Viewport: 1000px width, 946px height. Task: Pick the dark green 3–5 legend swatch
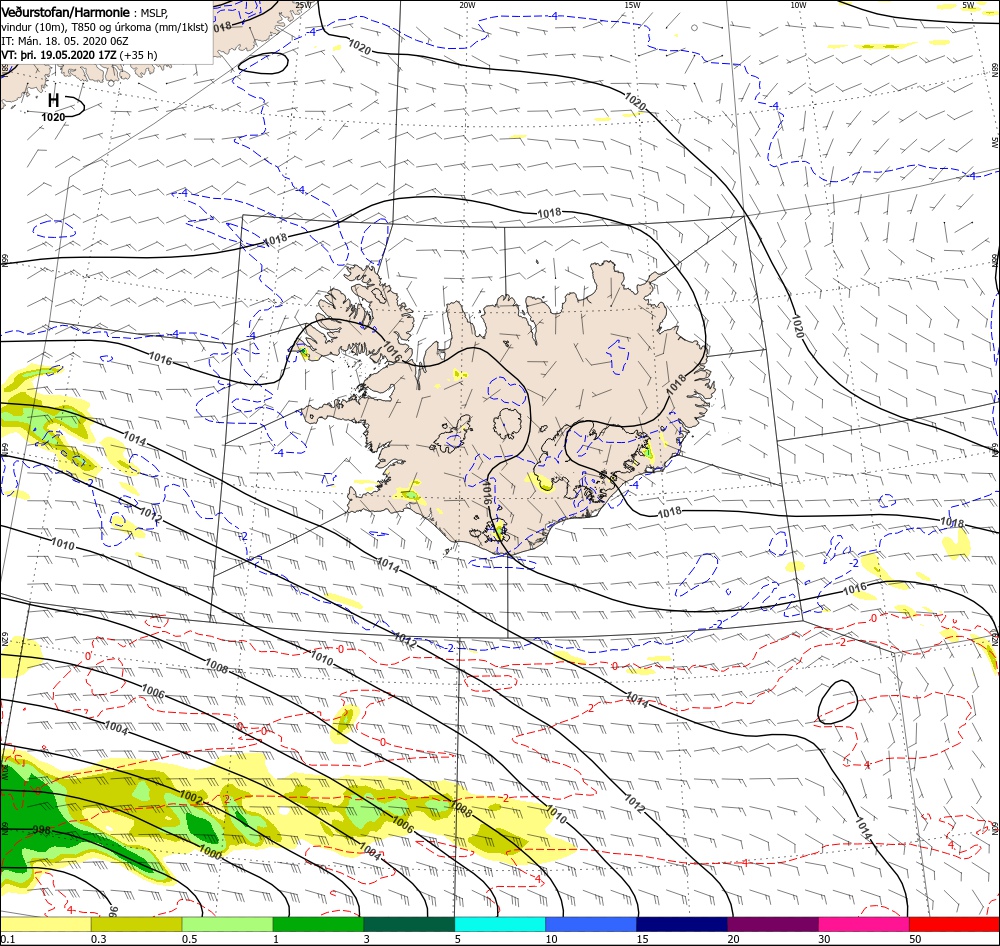pyautogui.click(x=409, y=924)
